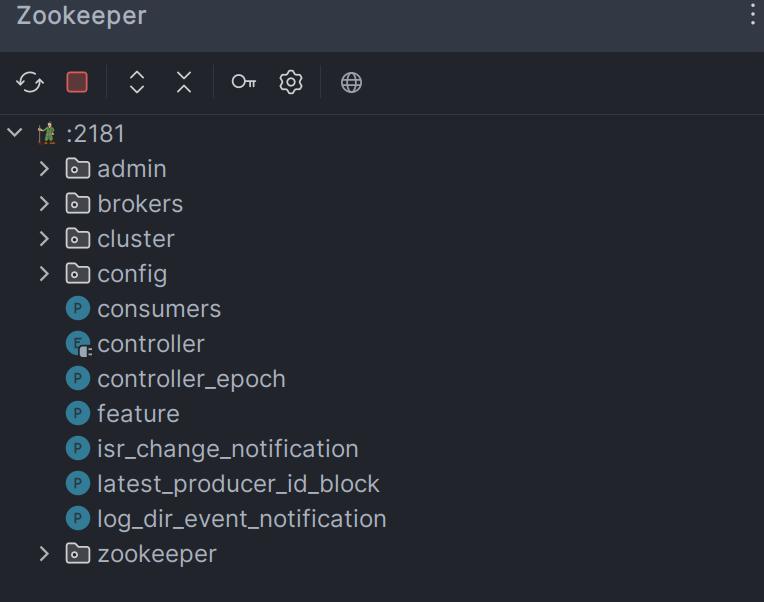Click the key authentication icon
764x602 pixels.
pyautogui.click(x=244, y=82)
